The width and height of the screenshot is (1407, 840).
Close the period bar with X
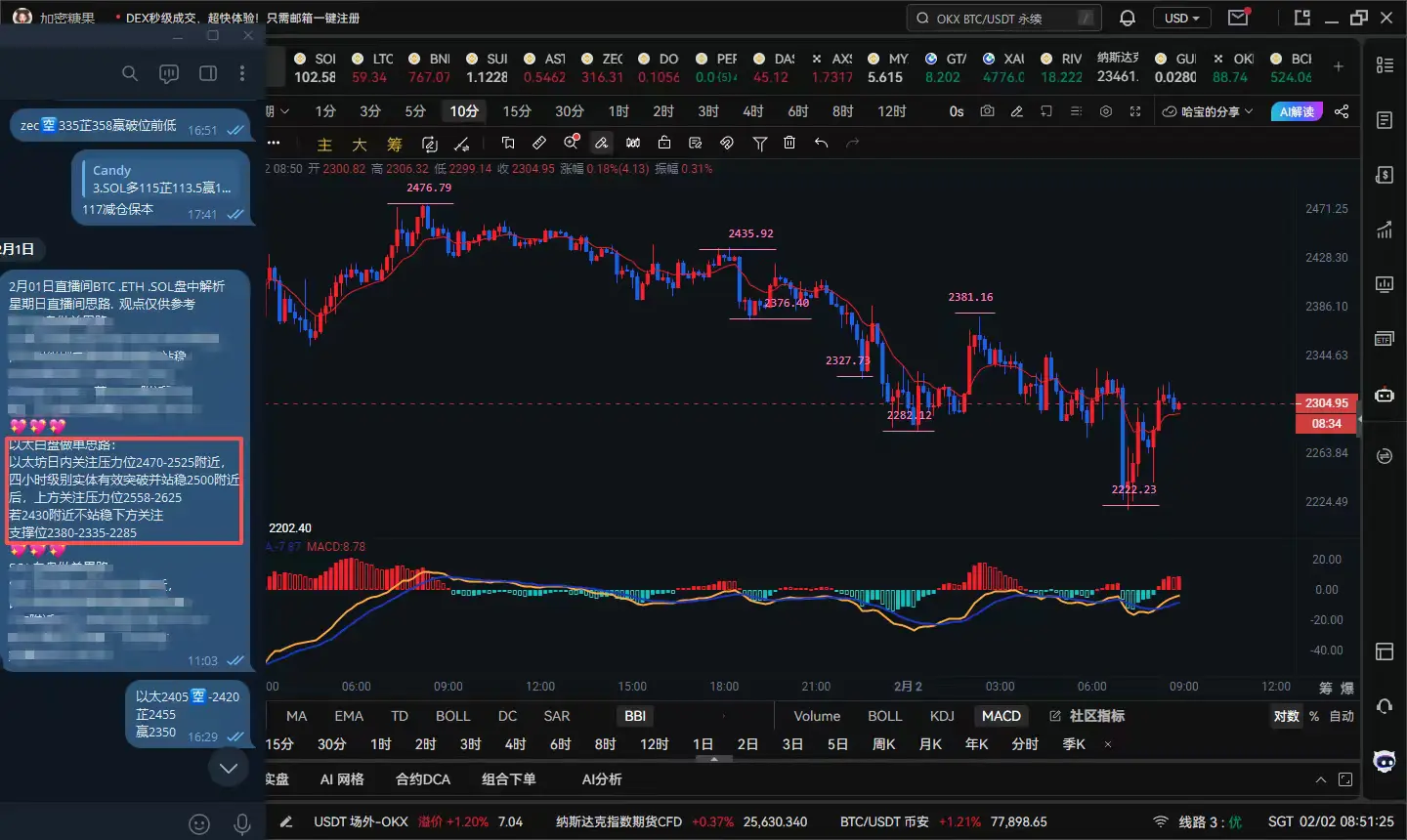[x=1108, y=744]
